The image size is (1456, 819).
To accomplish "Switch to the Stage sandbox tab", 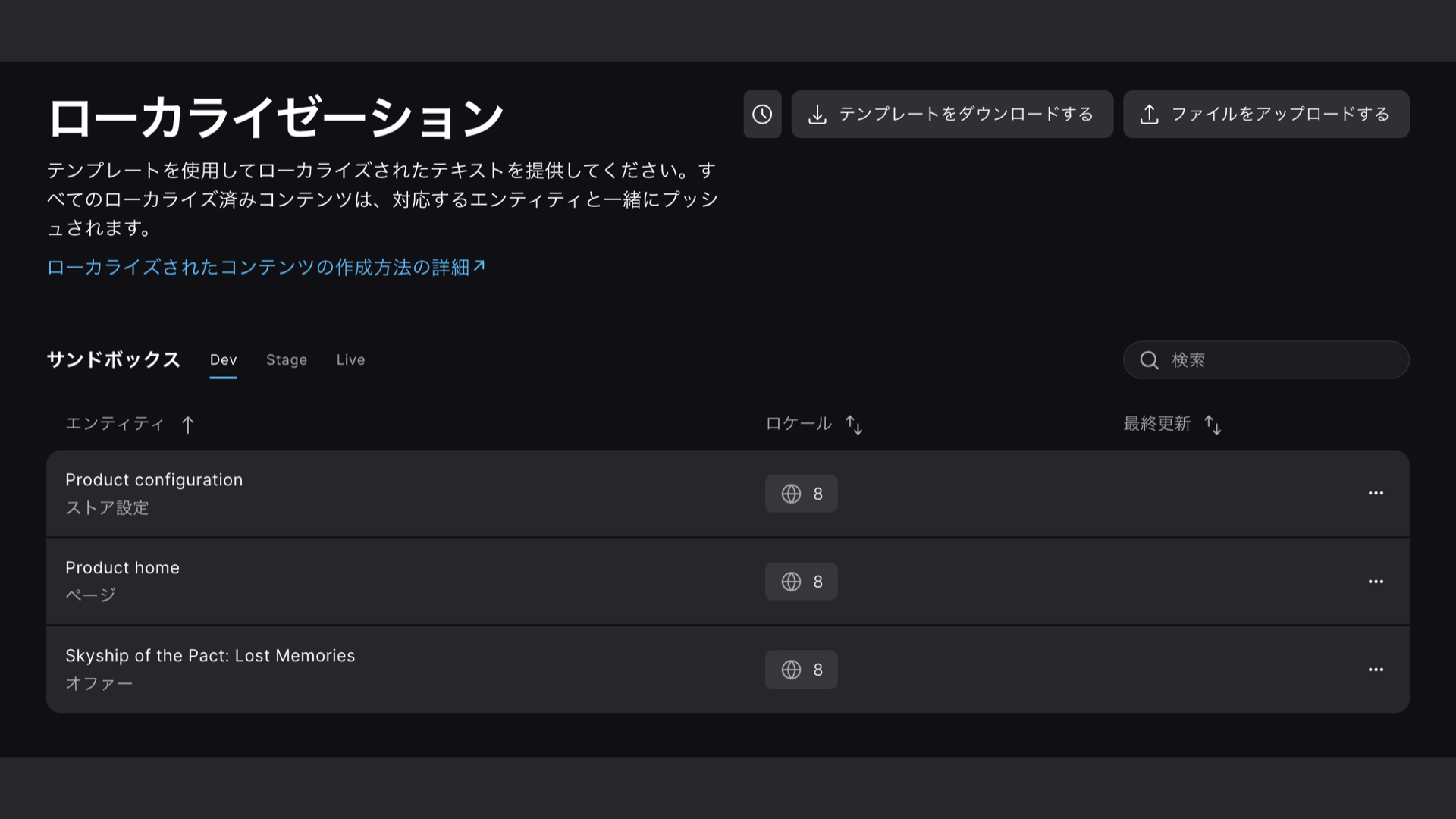I will tap(287, 360).
